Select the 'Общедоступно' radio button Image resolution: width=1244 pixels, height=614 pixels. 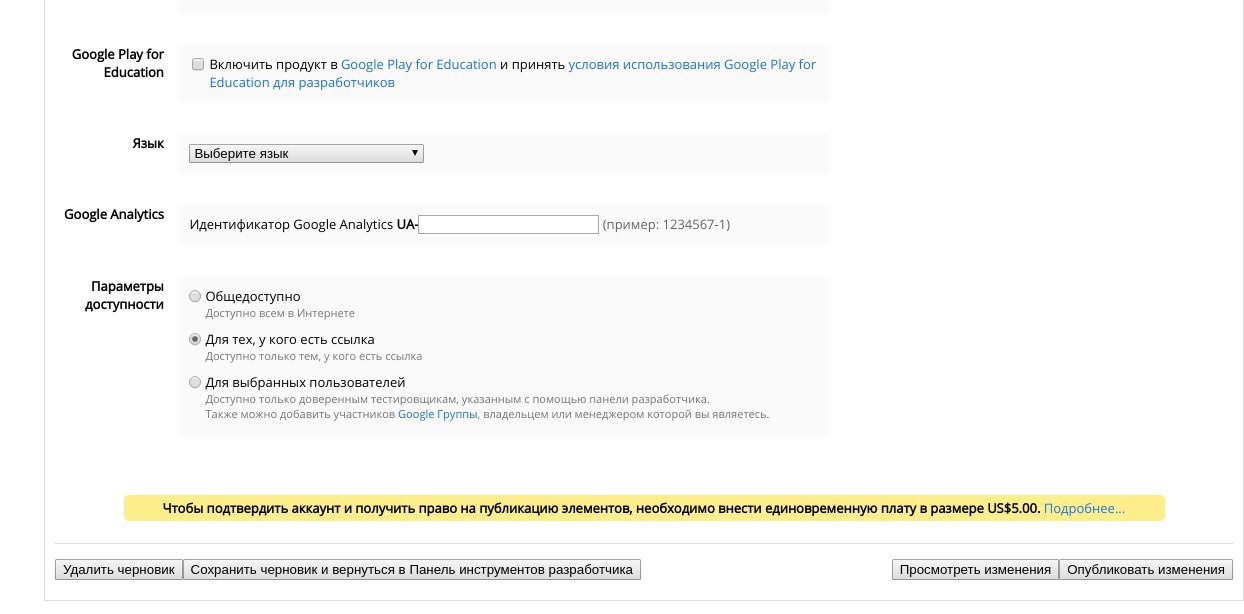(195, 296)
